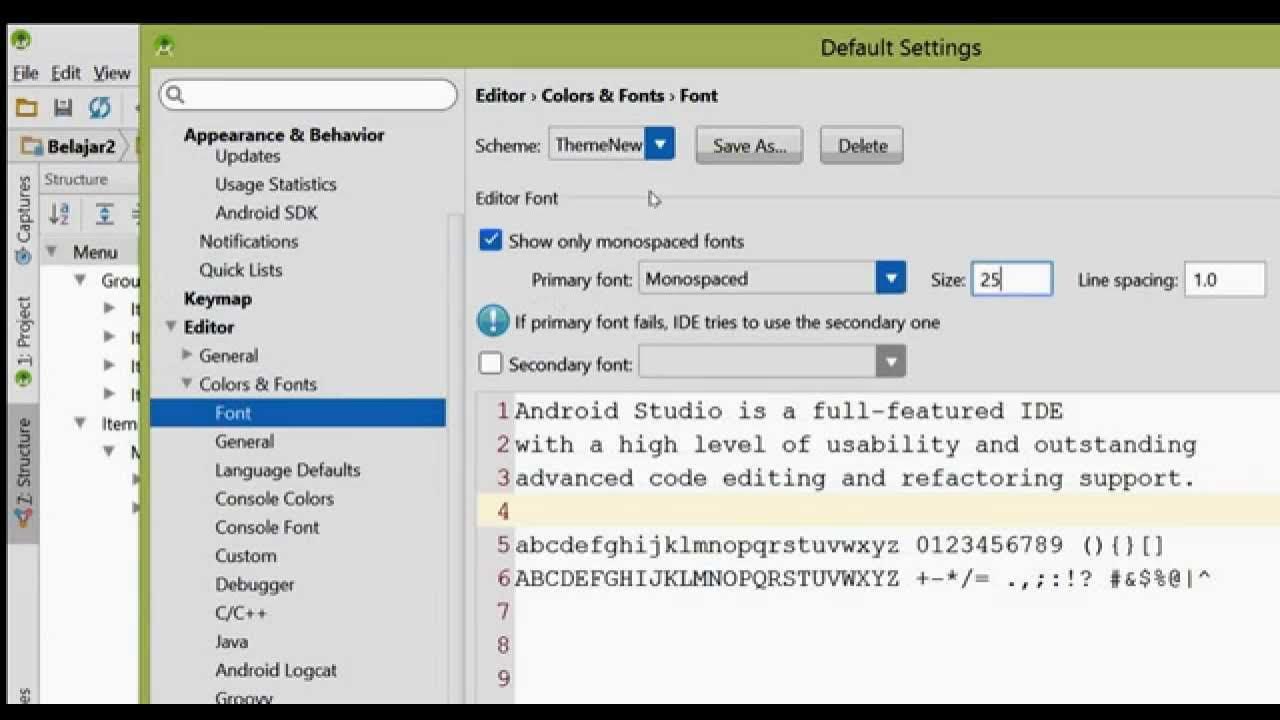1280x720 pixels.
Task: Click Editor in the settings breadcrumb
Action: tap(500, 95)
